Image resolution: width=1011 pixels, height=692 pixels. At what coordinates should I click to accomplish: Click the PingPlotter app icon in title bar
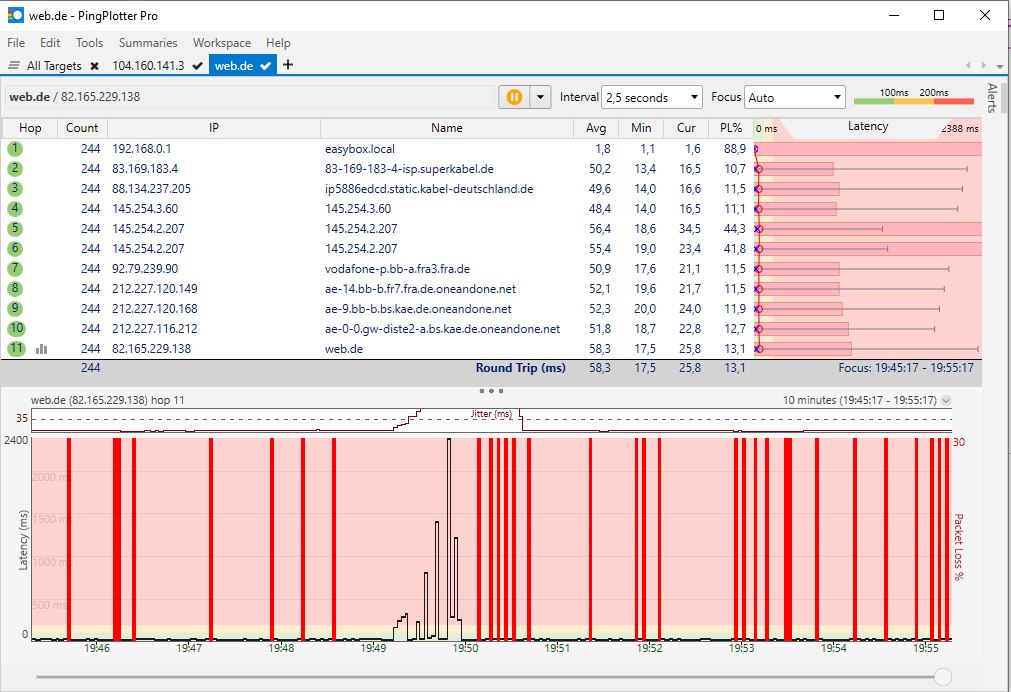pos(15,15)
